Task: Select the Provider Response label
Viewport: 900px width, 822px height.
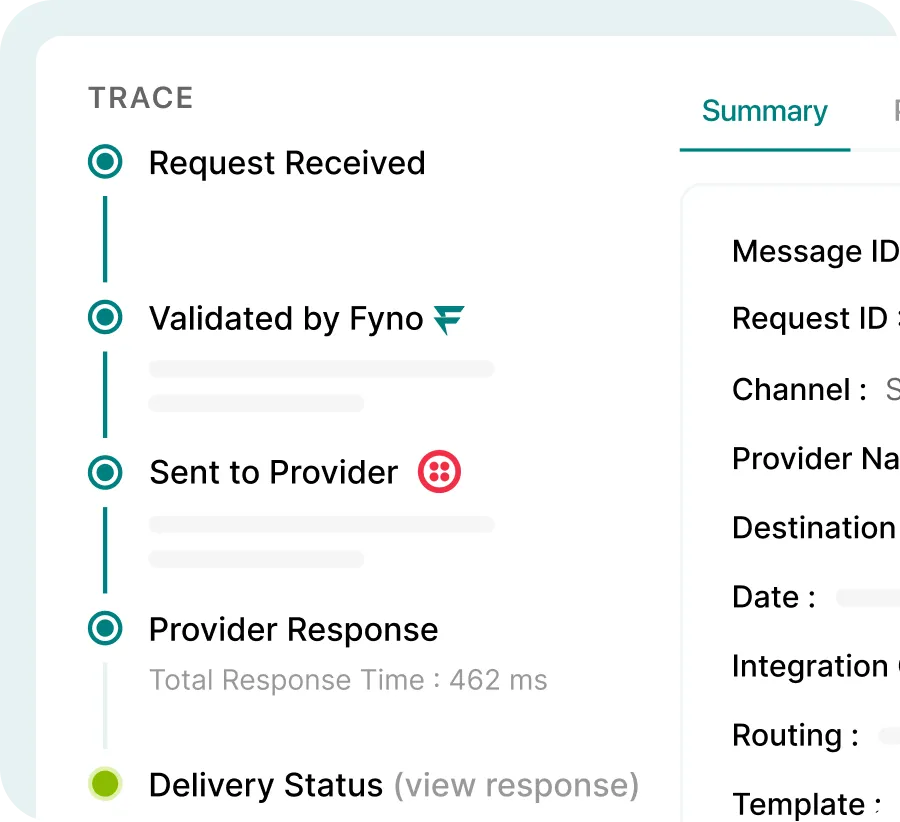Action: tap(293, 630)
